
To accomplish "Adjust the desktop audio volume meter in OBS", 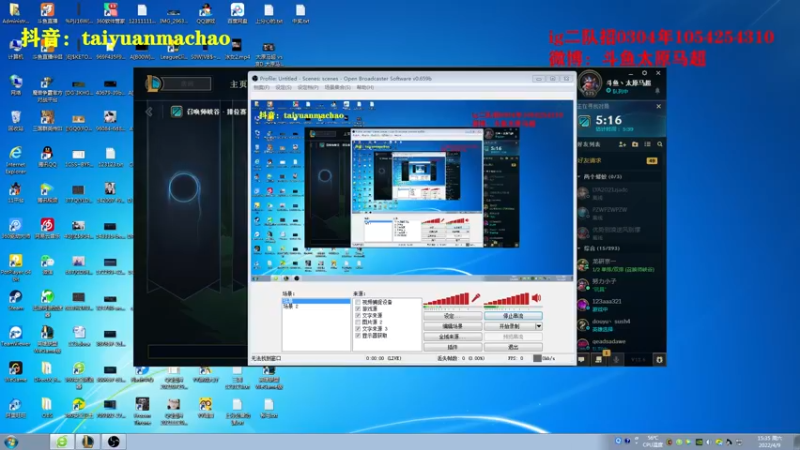I will point(507,299).
